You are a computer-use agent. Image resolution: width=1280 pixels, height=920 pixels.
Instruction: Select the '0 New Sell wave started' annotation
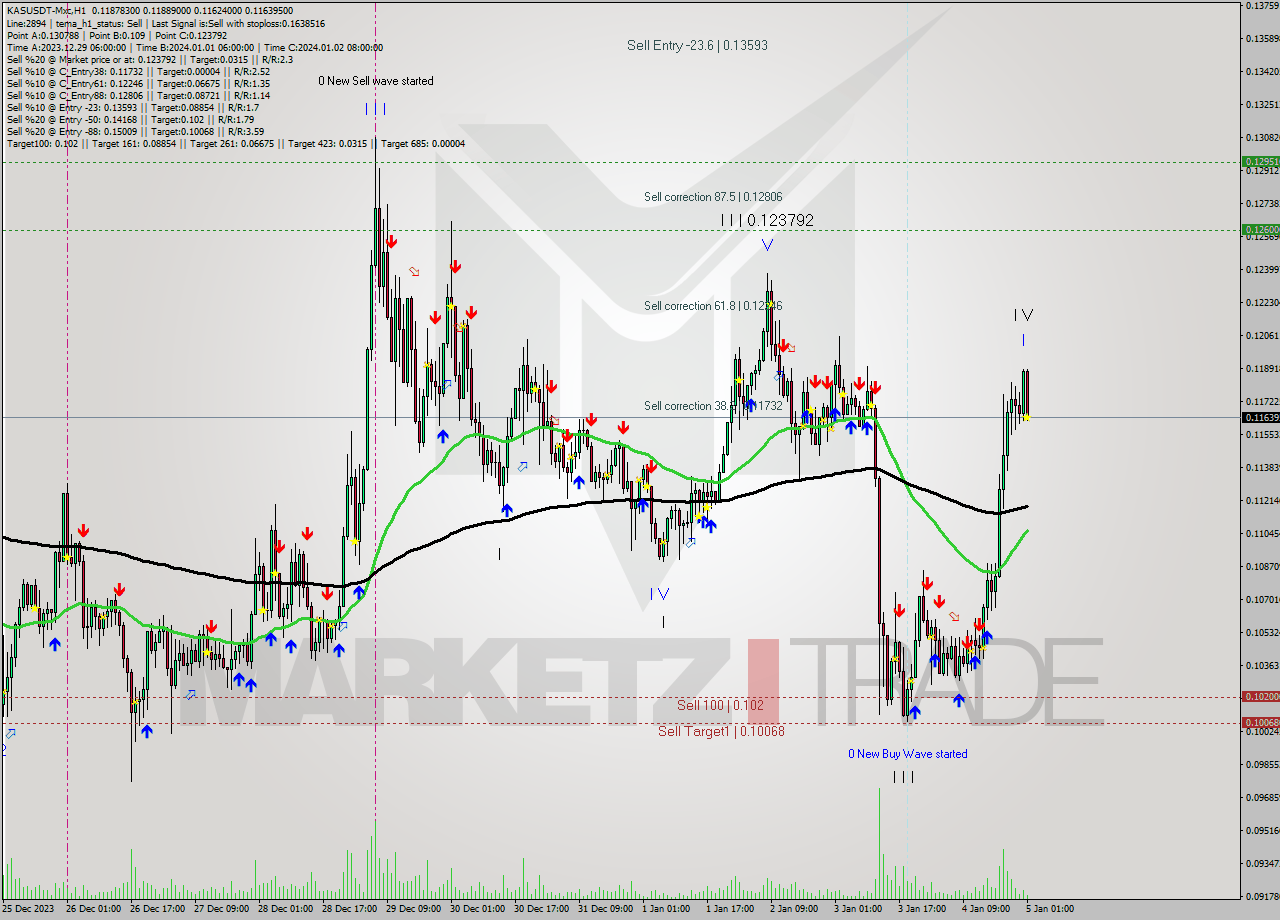click(x=376, y=81)
